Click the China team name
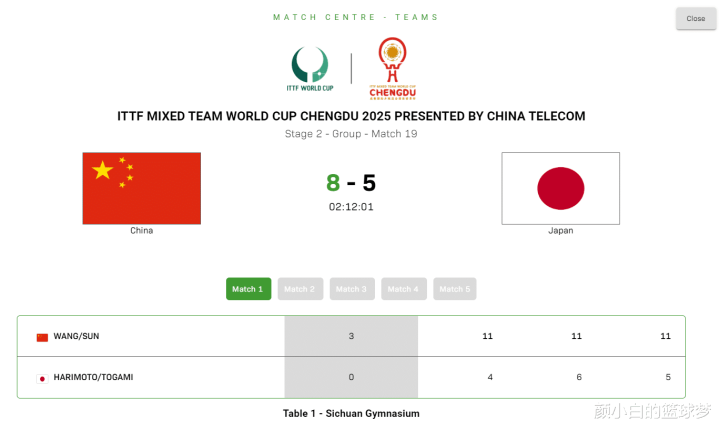Screen dimensions: 720x430 142,231
